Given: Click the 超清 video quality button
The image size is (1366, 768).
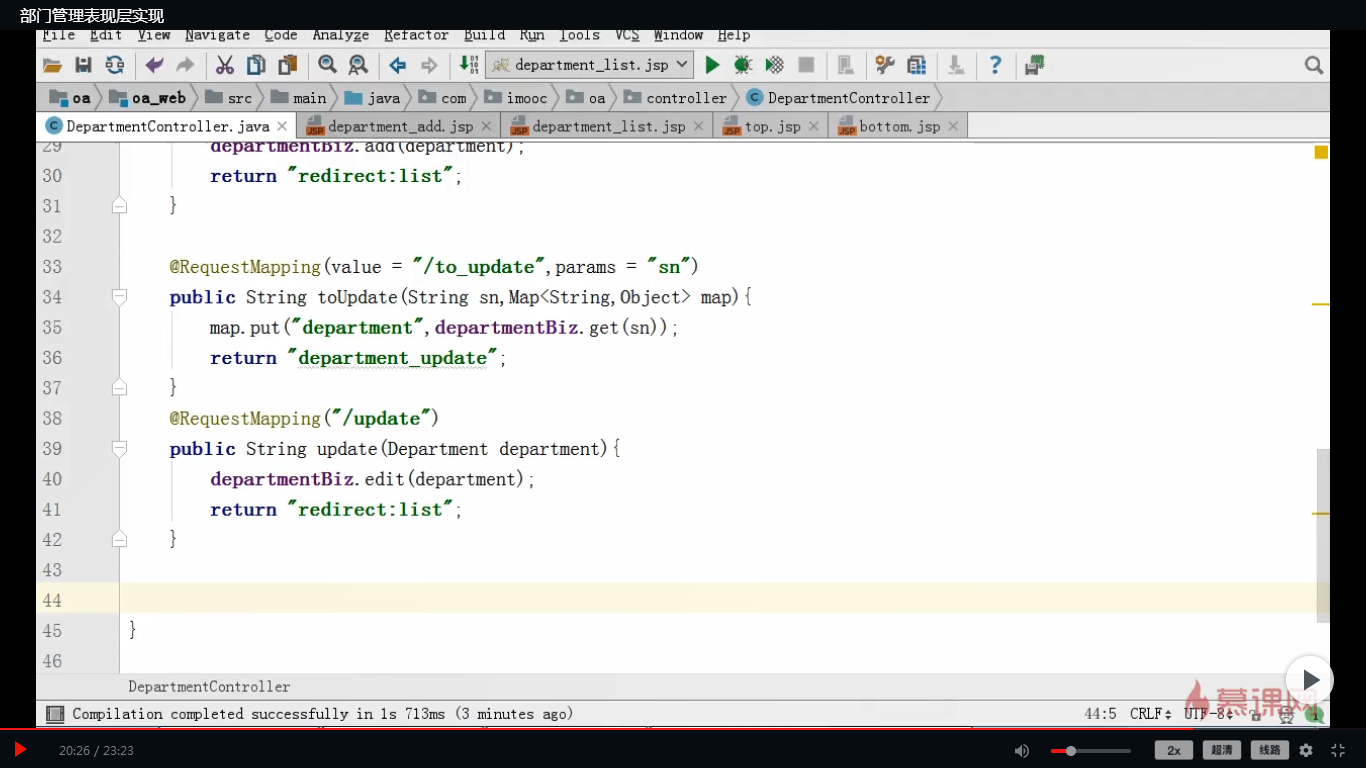Looking at the screenshot, I should pos(1222,750).
